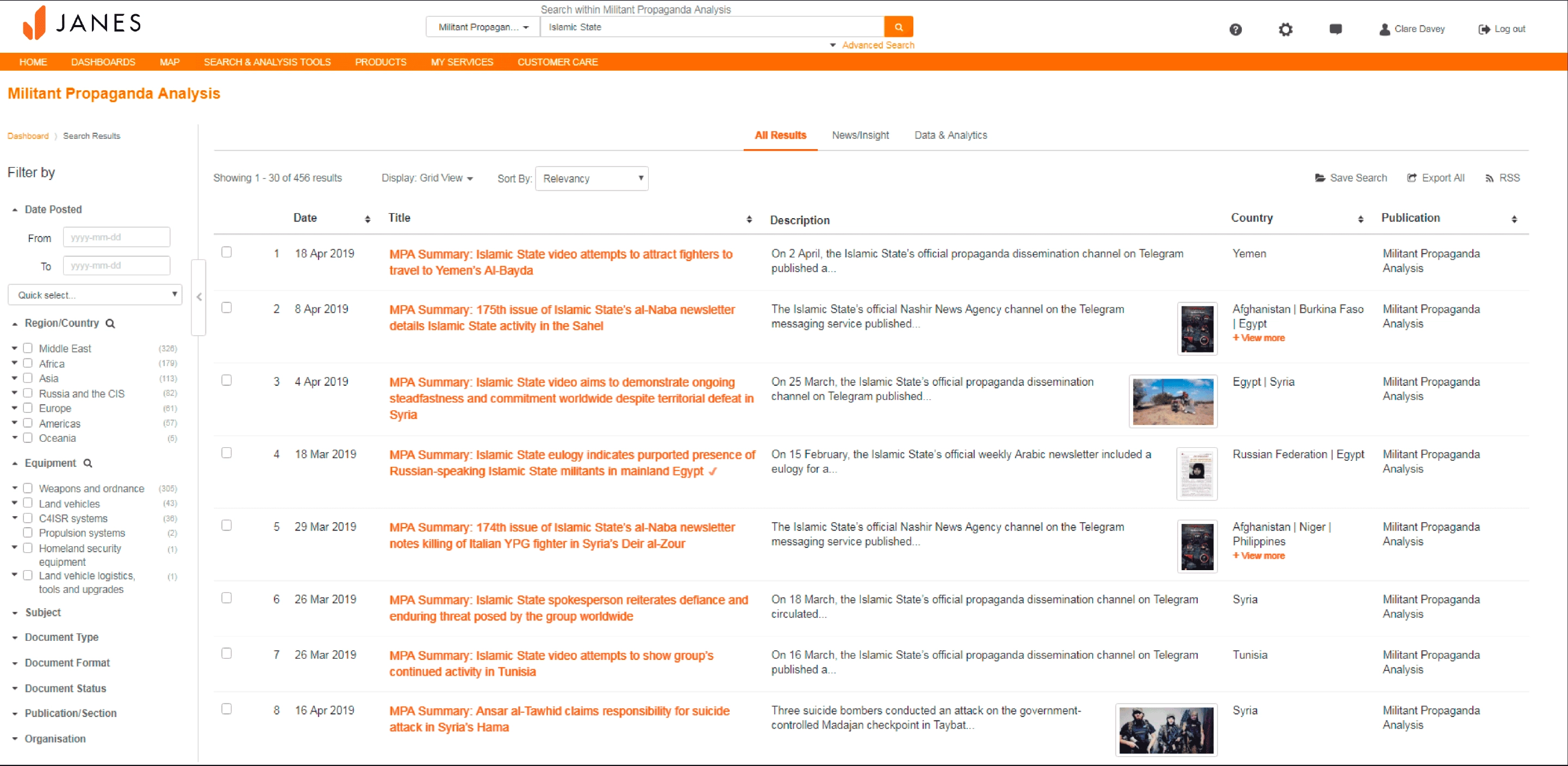Click the Janes logo
The width and height of the screenshot is (1568, 766).
[82, 23]
